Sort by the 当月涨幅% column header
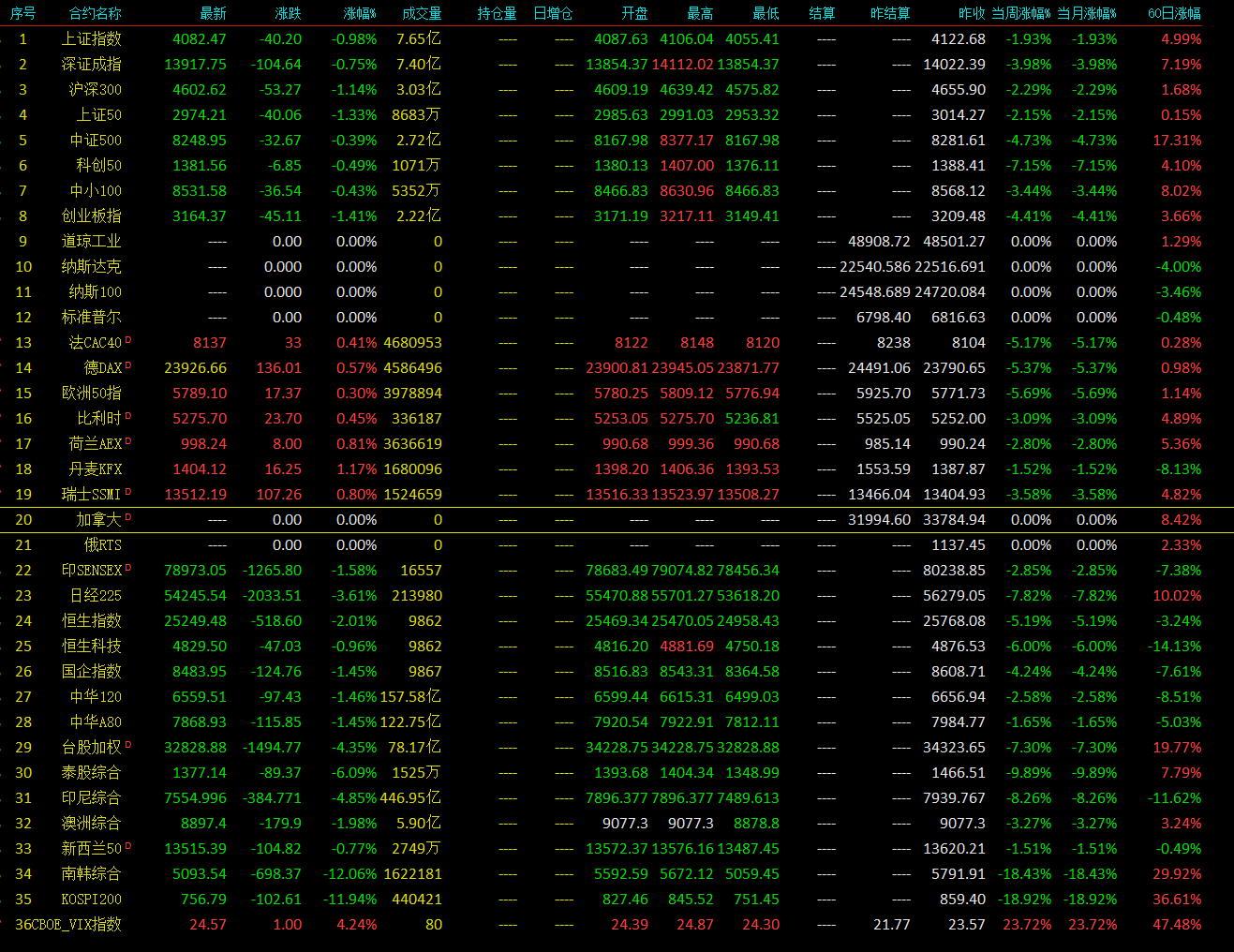Image resolution: width=1234 pixels, height=952 pixels. pyautogui.click(x=1088, y=13)
